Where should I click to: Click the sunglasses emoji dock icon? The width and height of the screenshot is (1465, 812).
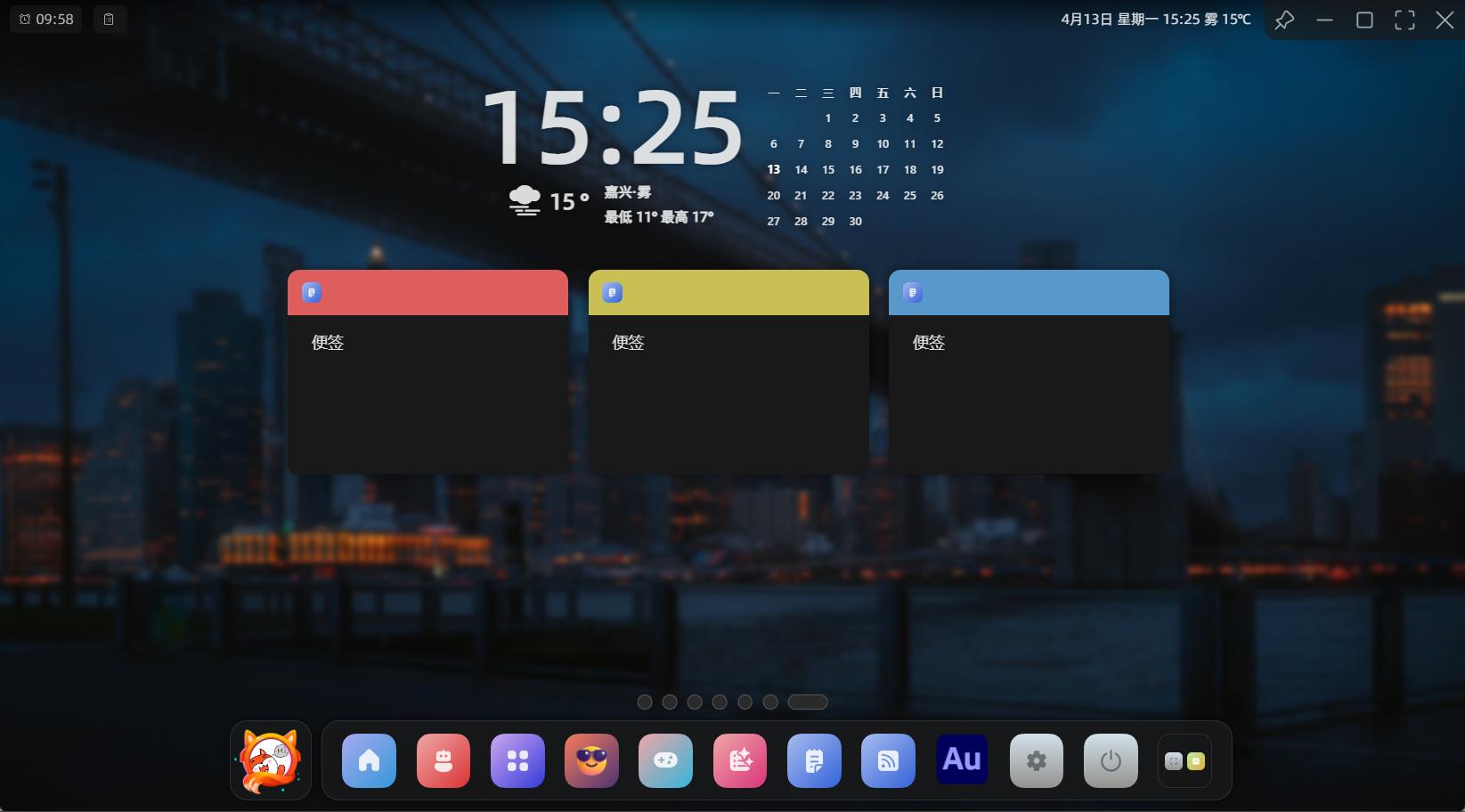click(591, 760)
